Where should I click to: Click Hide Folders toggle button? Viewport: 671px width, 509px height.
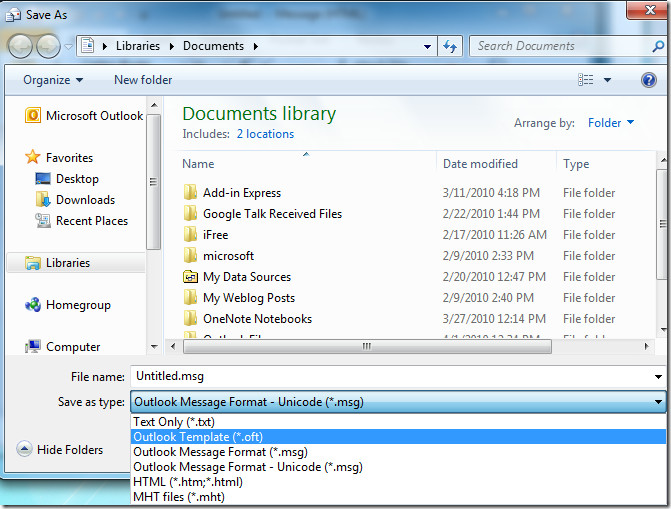60,449
